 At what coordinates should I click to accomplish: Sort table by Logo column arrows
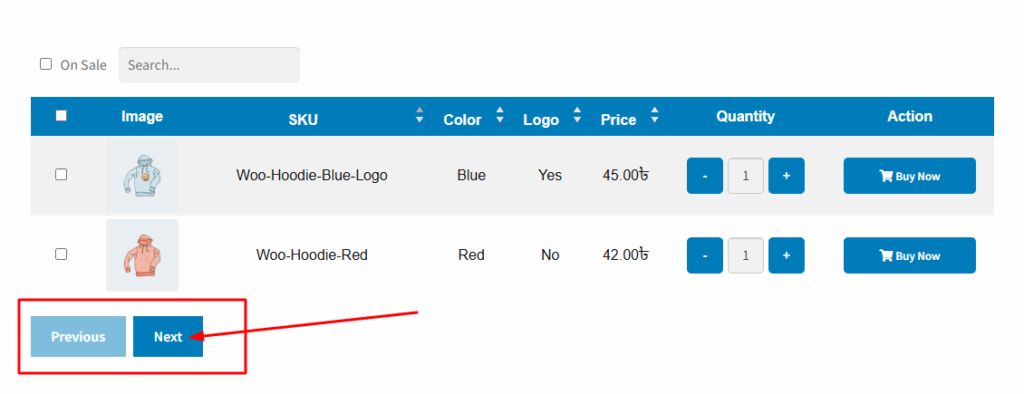coord(577,116)
